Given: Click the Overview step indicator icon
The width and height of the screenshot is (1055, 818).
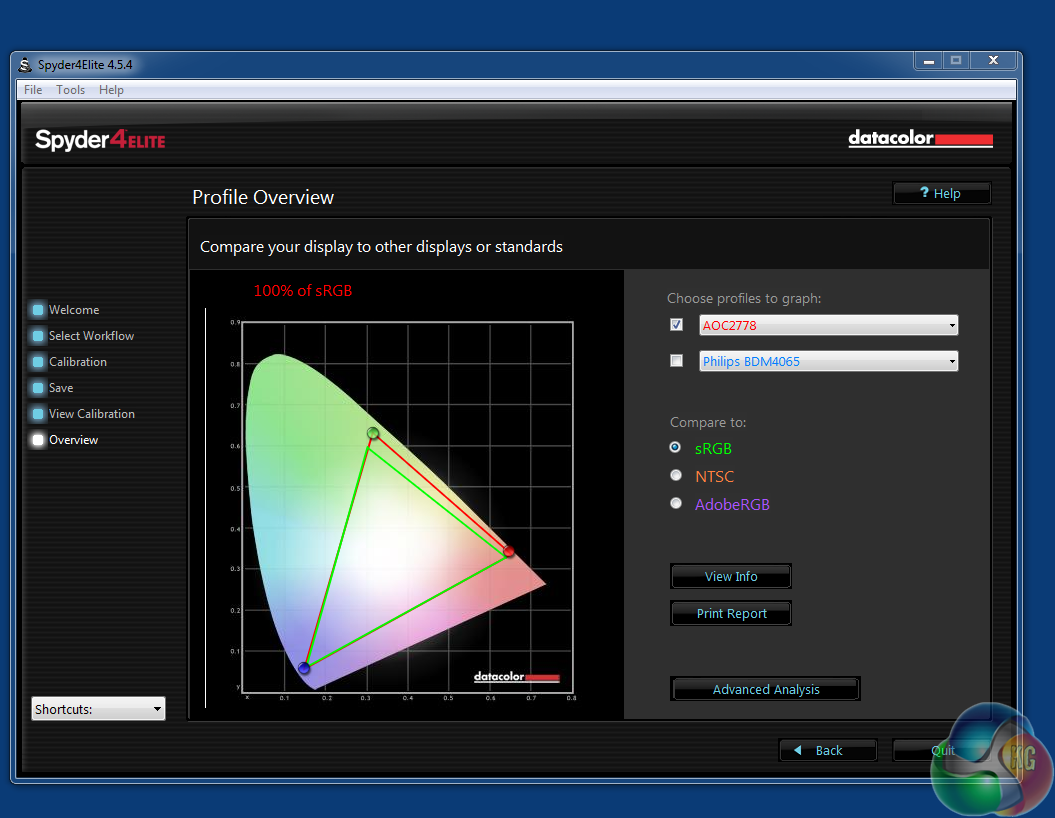Looking at the screenshot, I should click(38, 440).
